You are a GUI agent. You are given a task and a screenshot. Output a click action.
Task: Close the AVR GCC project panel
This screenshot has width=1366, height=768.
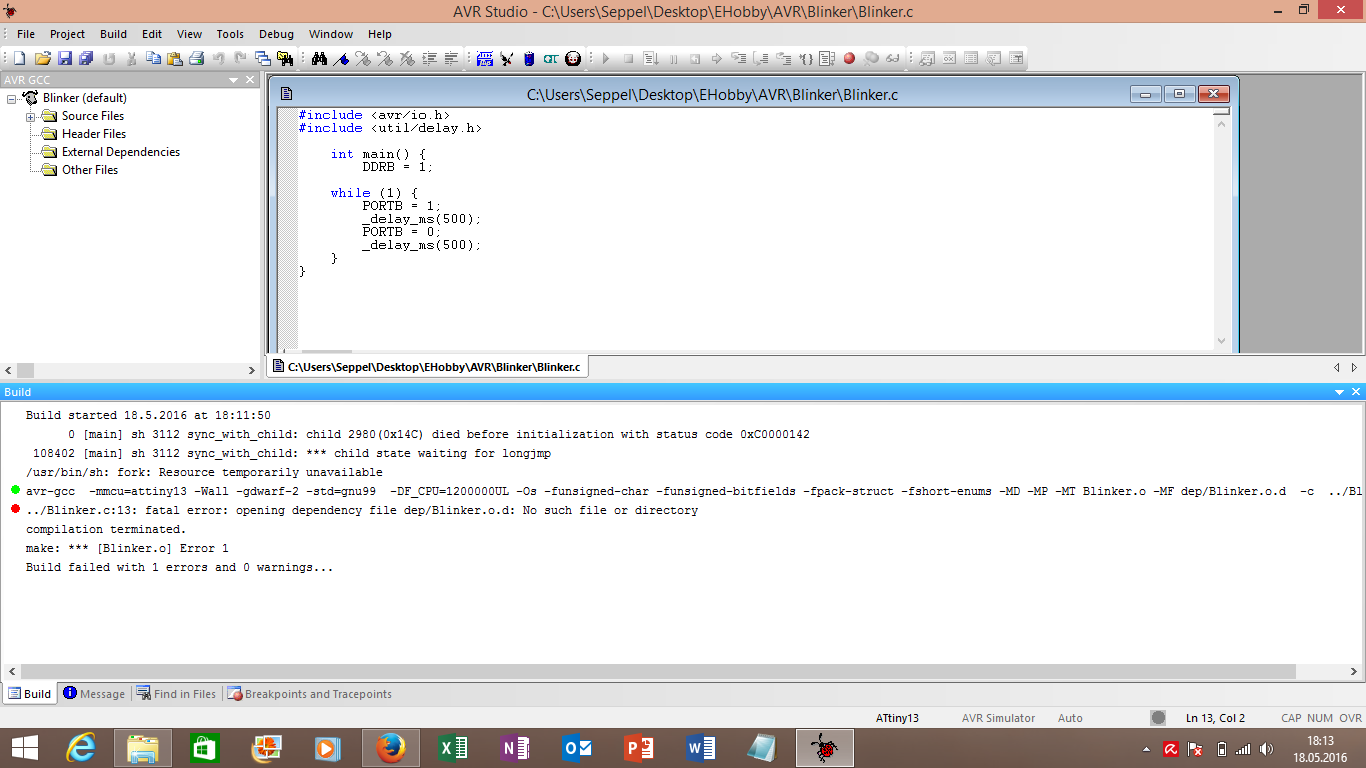pyautogui.click(x=251, y=80)
